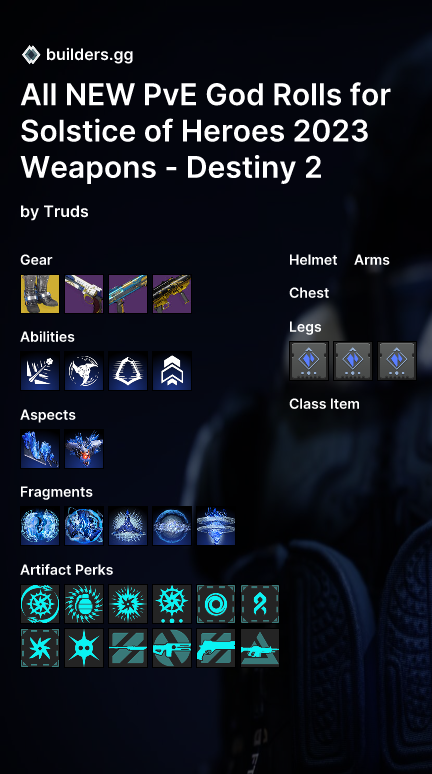Click the third Legs armor mod
This screenshot has width=432, height=774.
click(397, 361)
